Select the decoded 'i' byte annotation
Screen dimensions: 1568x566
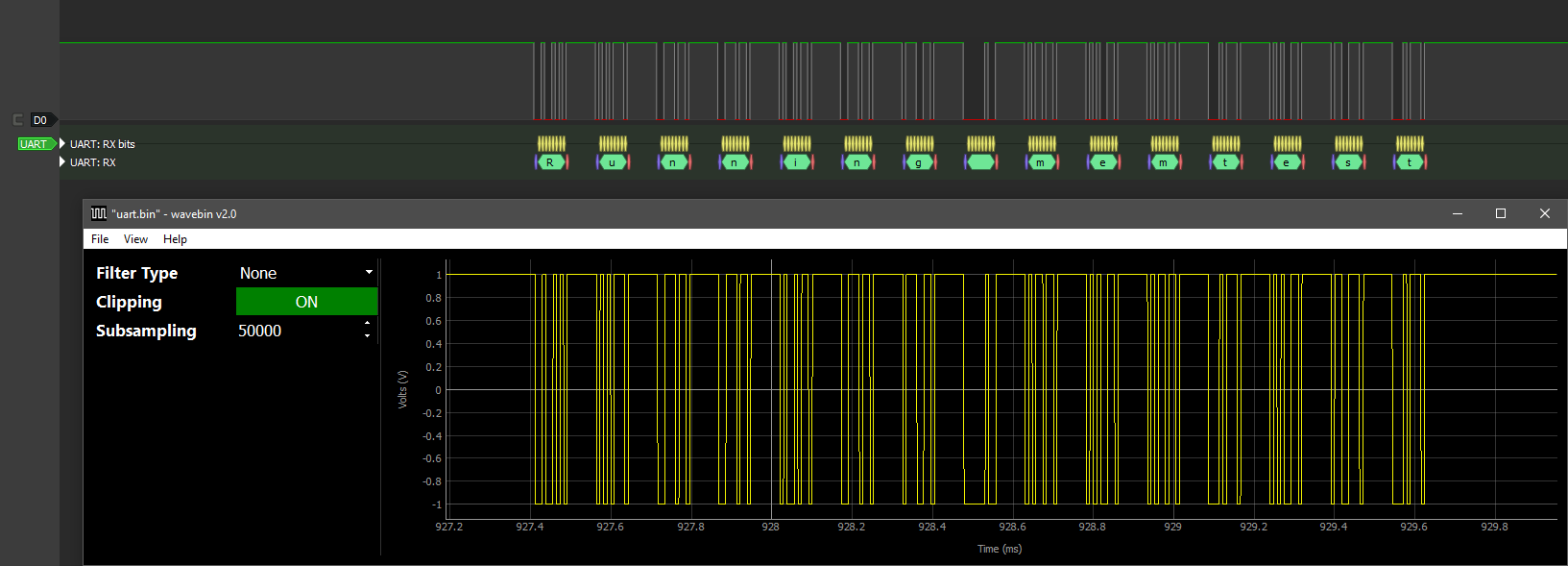796,162
